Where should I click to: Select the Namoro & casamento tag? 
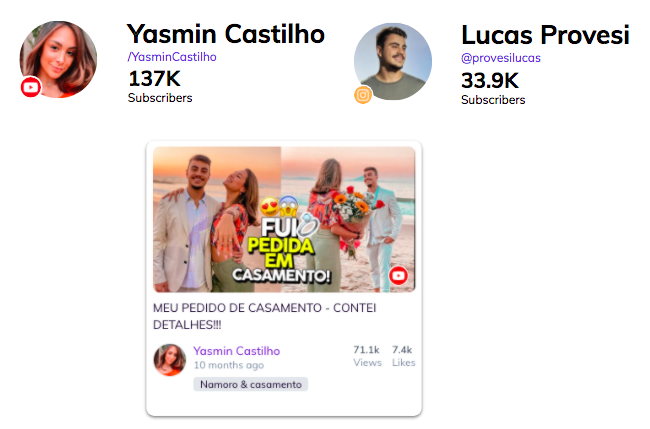(251, 384)
